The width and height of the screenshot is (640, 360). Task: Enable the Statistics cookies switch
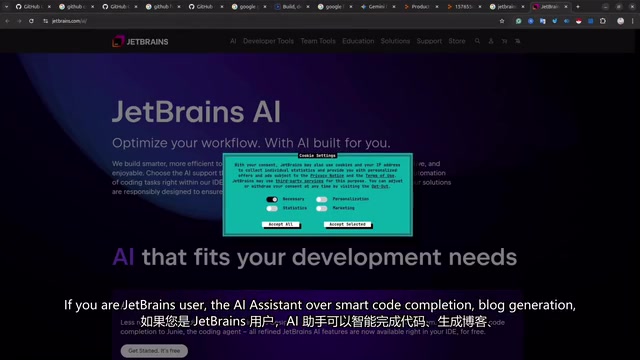272,208
